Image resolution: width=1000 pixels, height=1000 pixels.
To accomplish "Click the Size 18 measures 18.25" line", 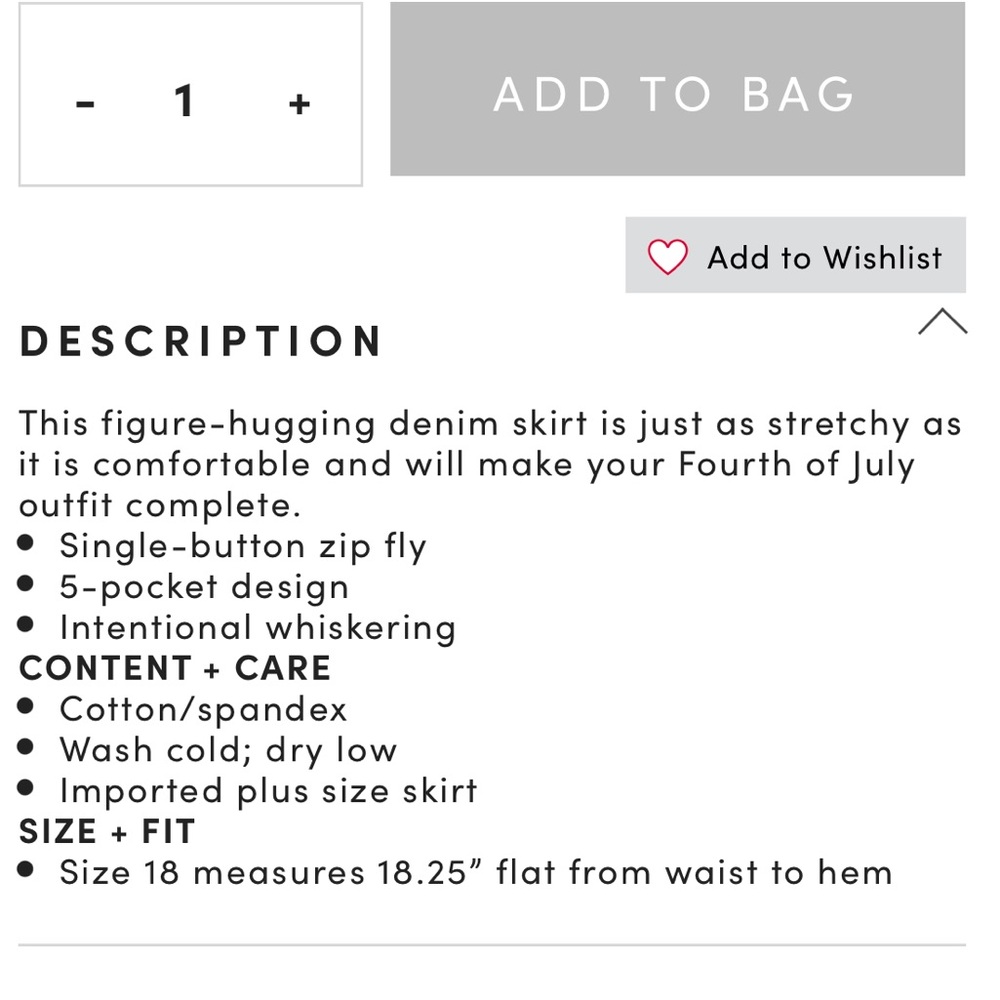I will 476,872.
